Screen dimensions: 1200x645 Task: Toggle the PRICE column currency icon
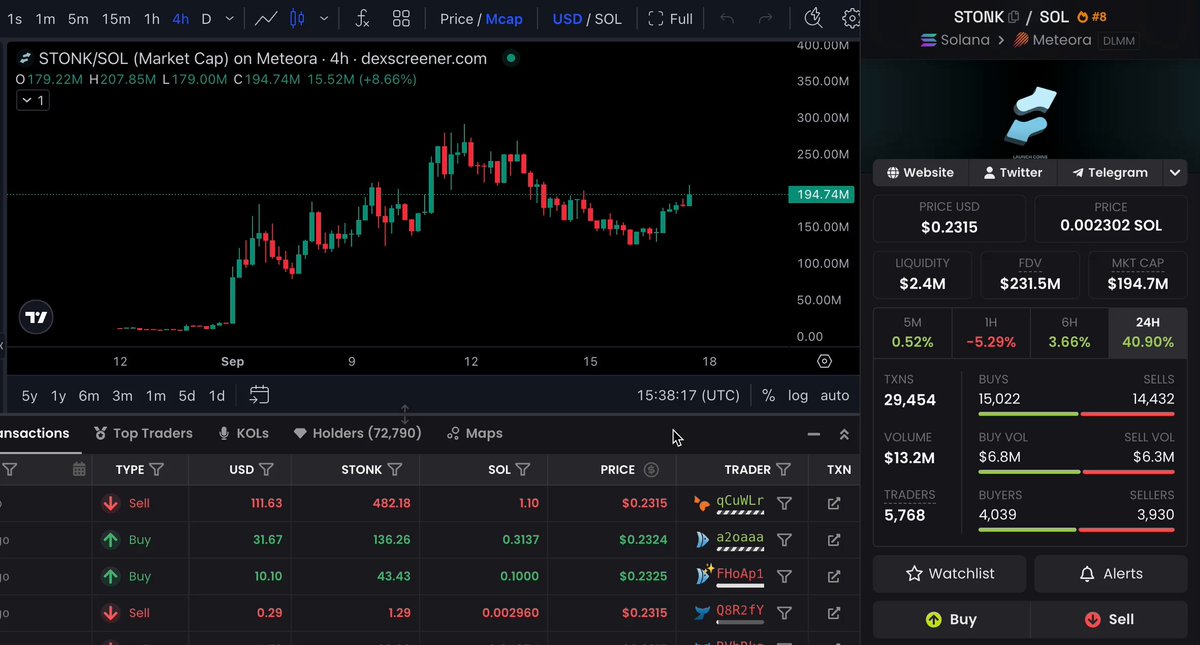click(651, 469)
